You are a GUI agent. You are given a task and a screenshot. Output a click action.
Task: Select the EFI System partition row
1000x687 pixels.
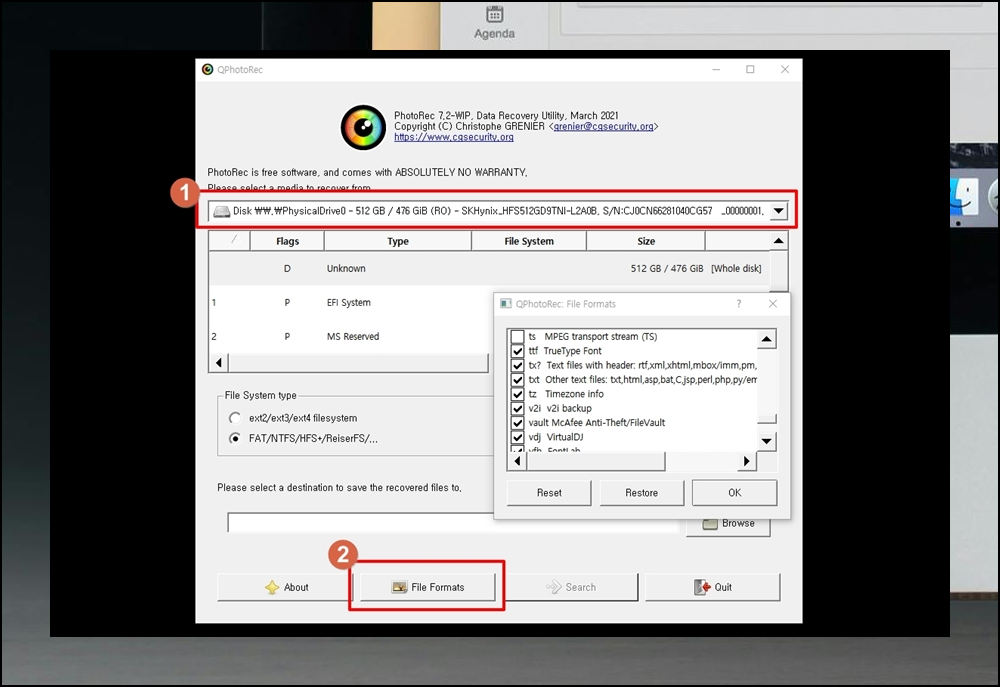(351, 302)
